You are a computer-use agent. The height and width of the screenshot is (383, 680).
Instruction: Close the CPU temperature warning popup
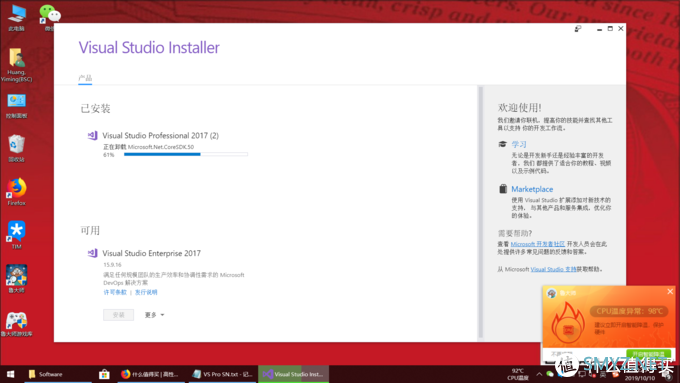670,291
